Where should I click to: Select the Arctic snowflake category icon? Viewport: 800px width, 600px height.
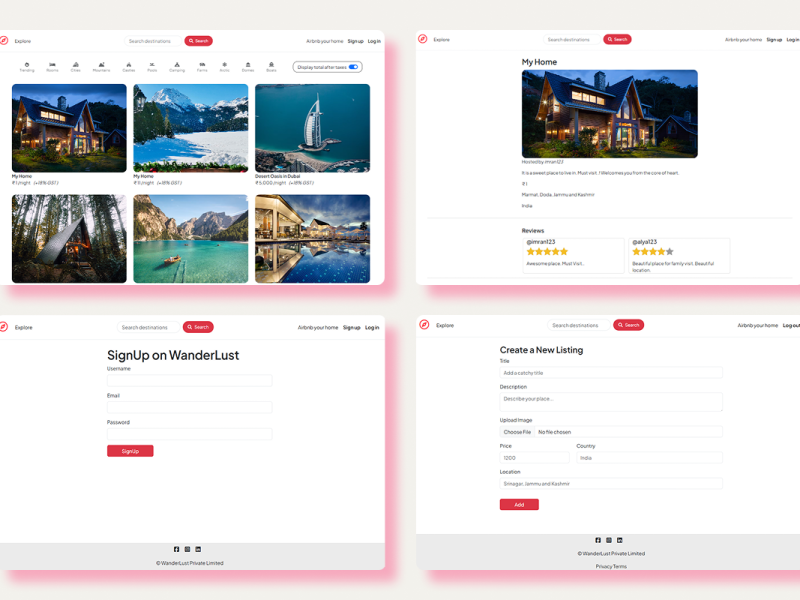click(x=224, y=65)
